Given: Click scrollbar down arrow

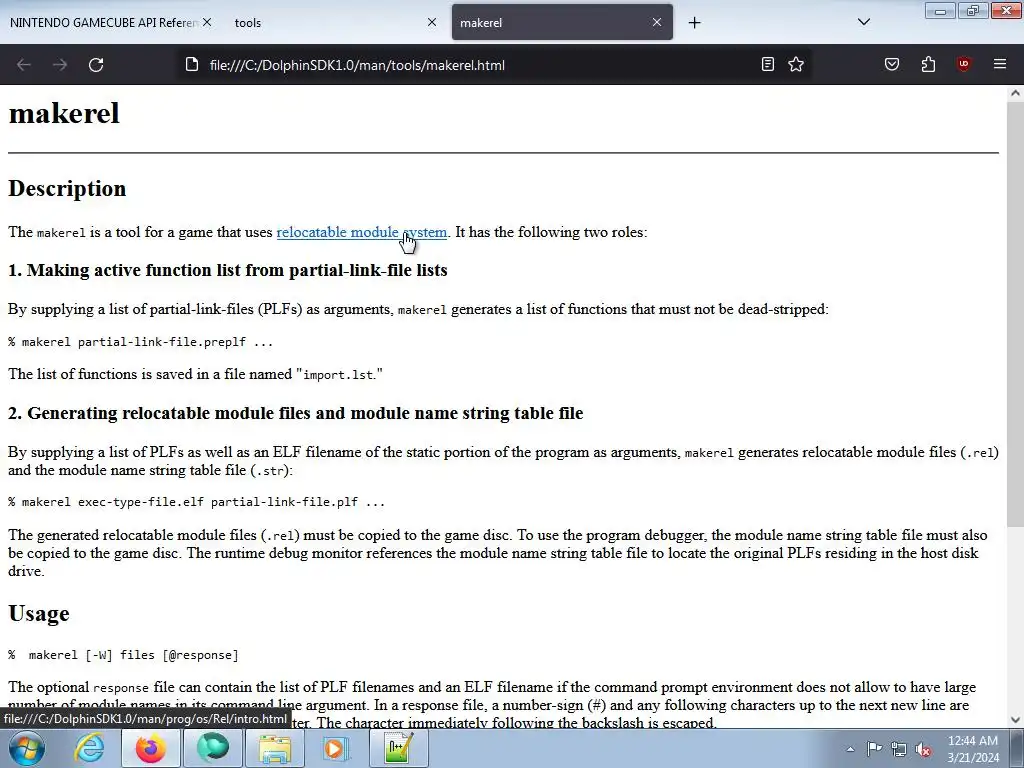Looking at the screenshot, I should pos(1015,720).
